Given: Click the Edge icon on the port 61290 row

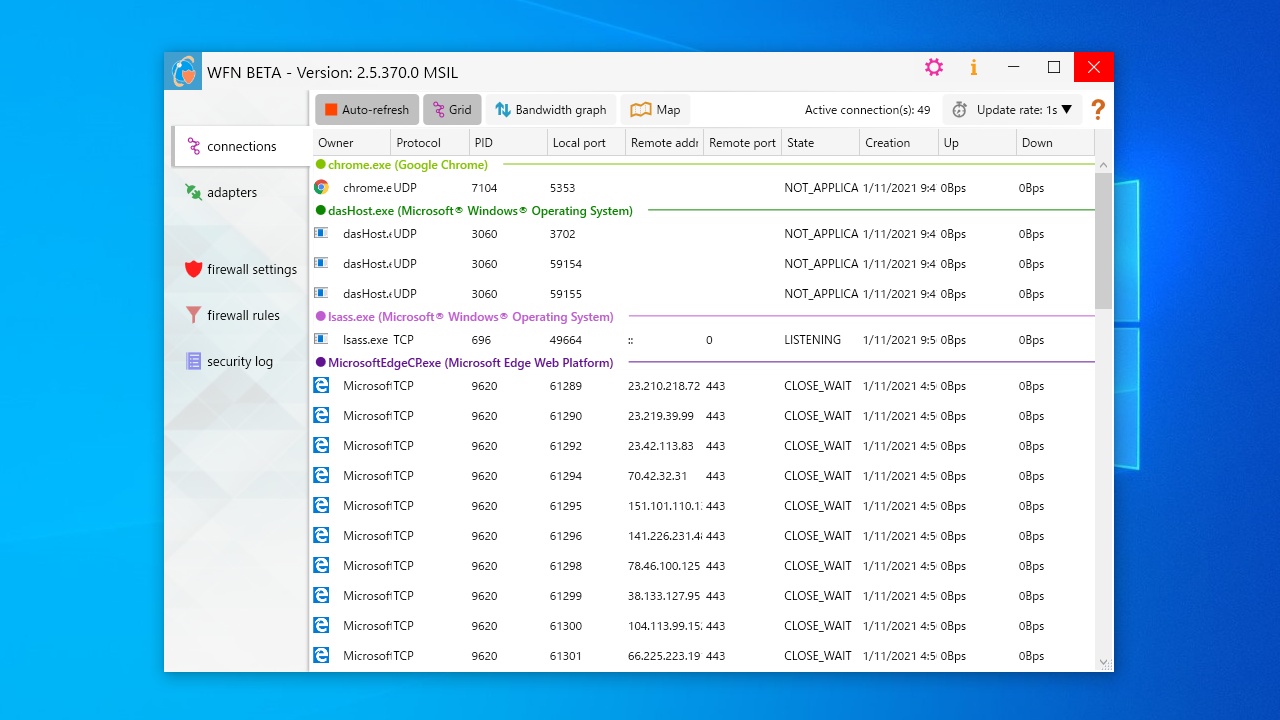Looking at the screenshot, I should (321, 415).
